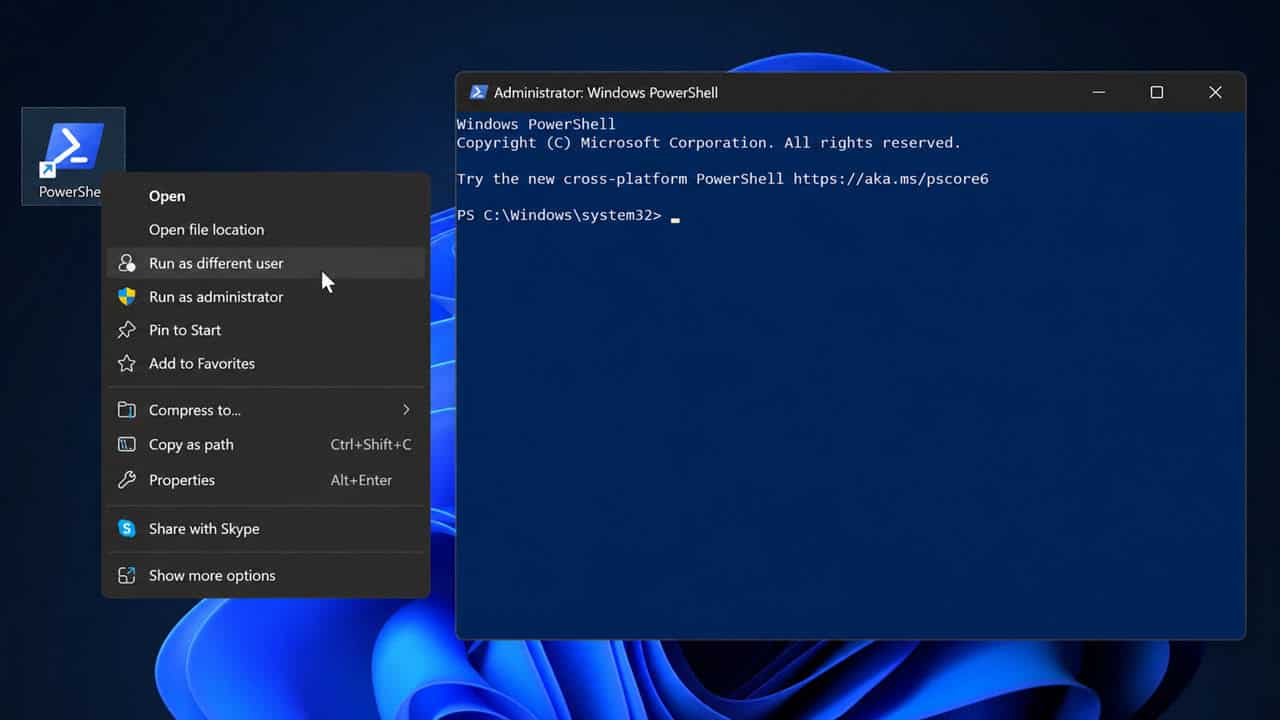
Task: Click the Ctrl+Shift+C shortcut text
Action: point(371,445)
